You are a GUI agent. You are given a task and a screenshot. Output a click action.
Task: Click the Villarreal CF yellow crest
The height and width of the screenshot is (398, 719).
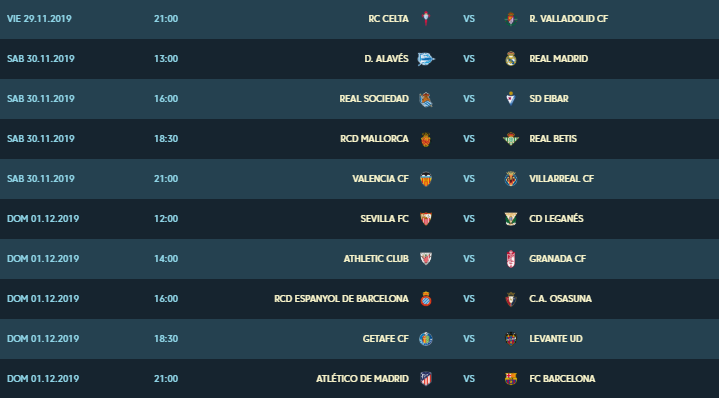(511, 179)
